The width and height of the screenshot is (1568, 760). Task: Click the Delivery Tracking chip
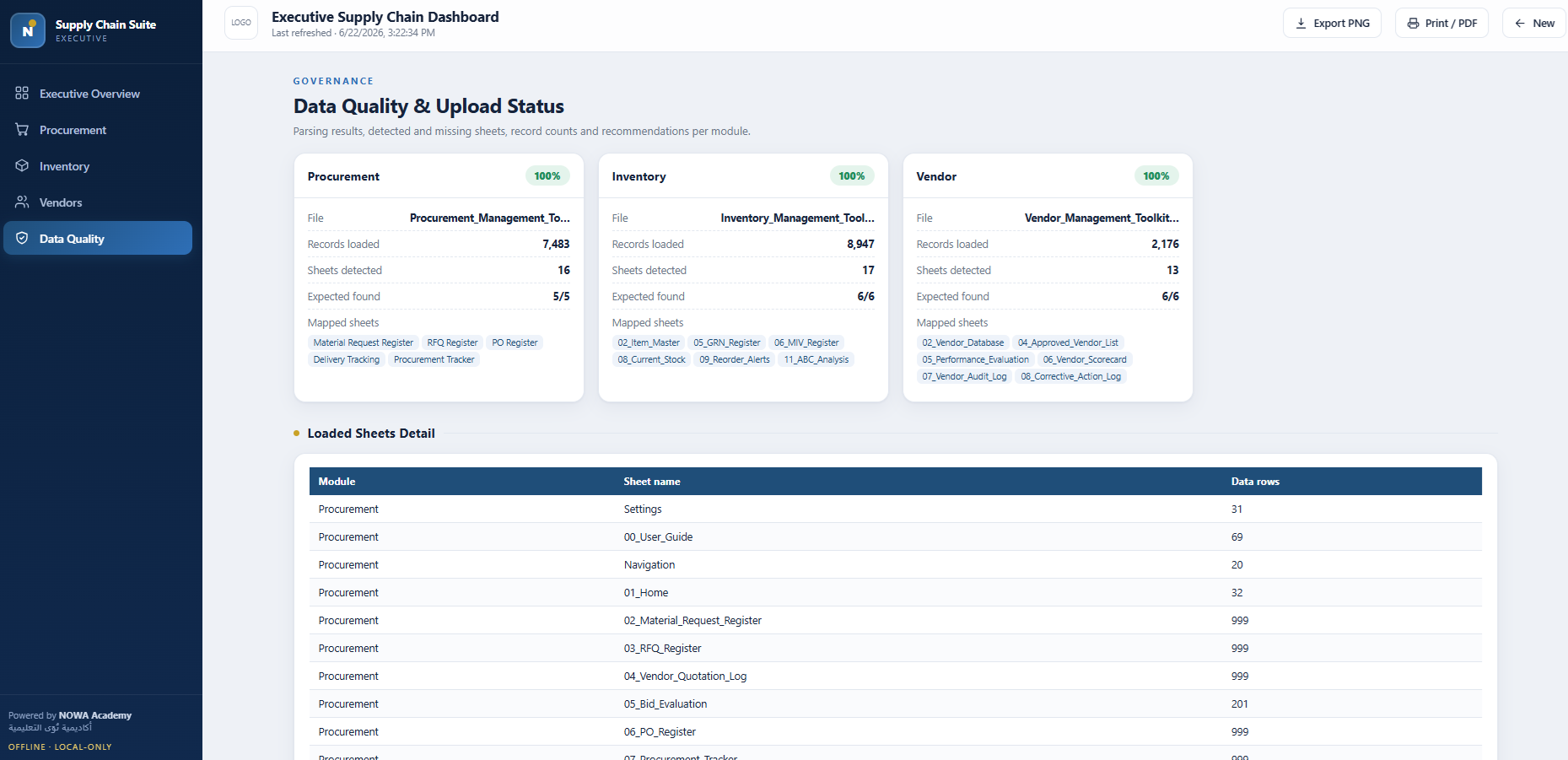pos(346,359)
